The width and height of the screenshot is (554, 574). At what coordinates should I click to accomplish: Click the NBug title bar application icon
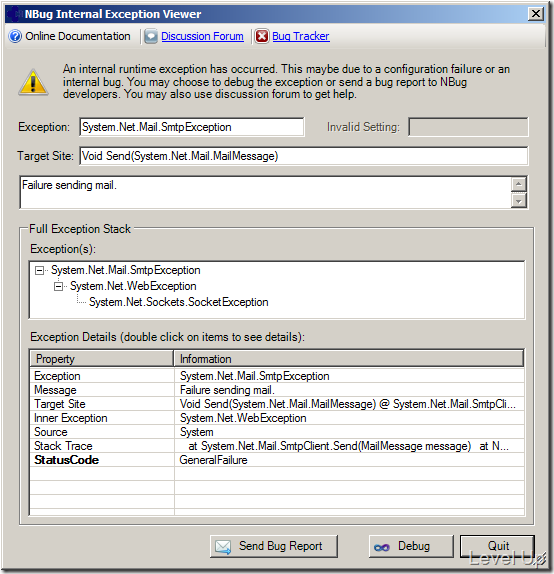pyautogui.click(x=15, y=14)
